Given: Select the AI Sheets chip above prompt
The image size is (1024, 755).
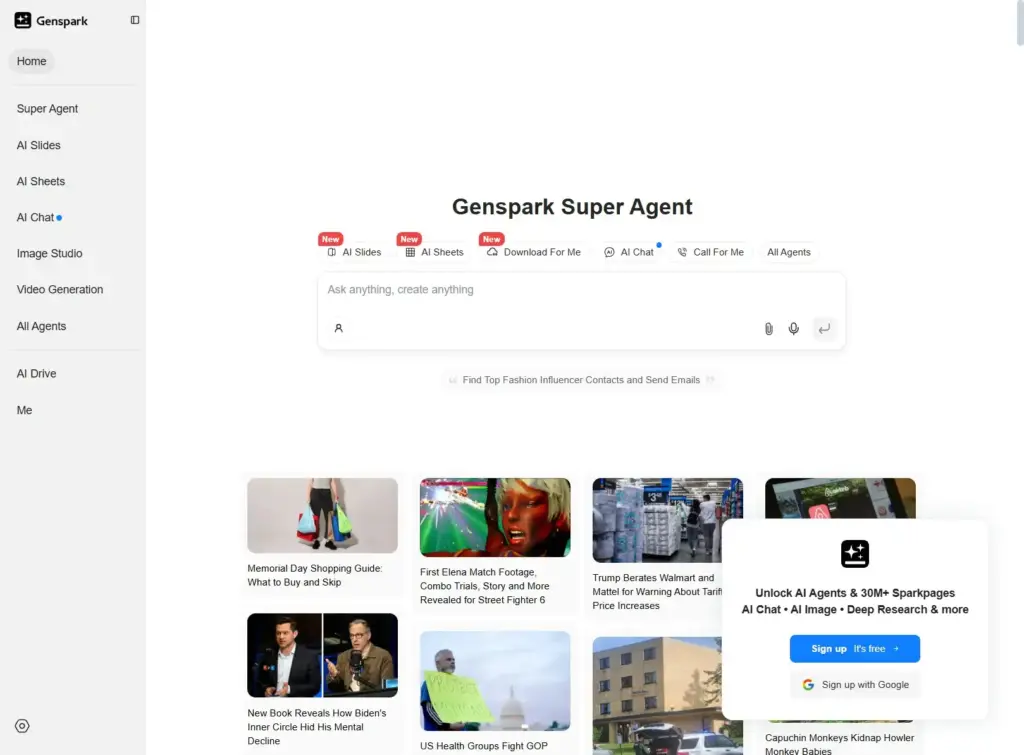Looking at the screenshot, I should 434,252.
